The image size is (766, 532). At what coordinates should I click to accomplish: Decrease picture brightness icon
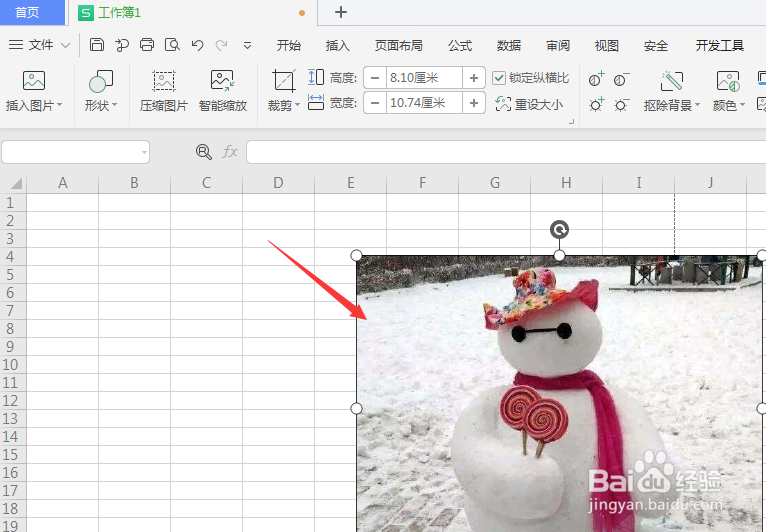pyautogui.click(x=621, y=105)
